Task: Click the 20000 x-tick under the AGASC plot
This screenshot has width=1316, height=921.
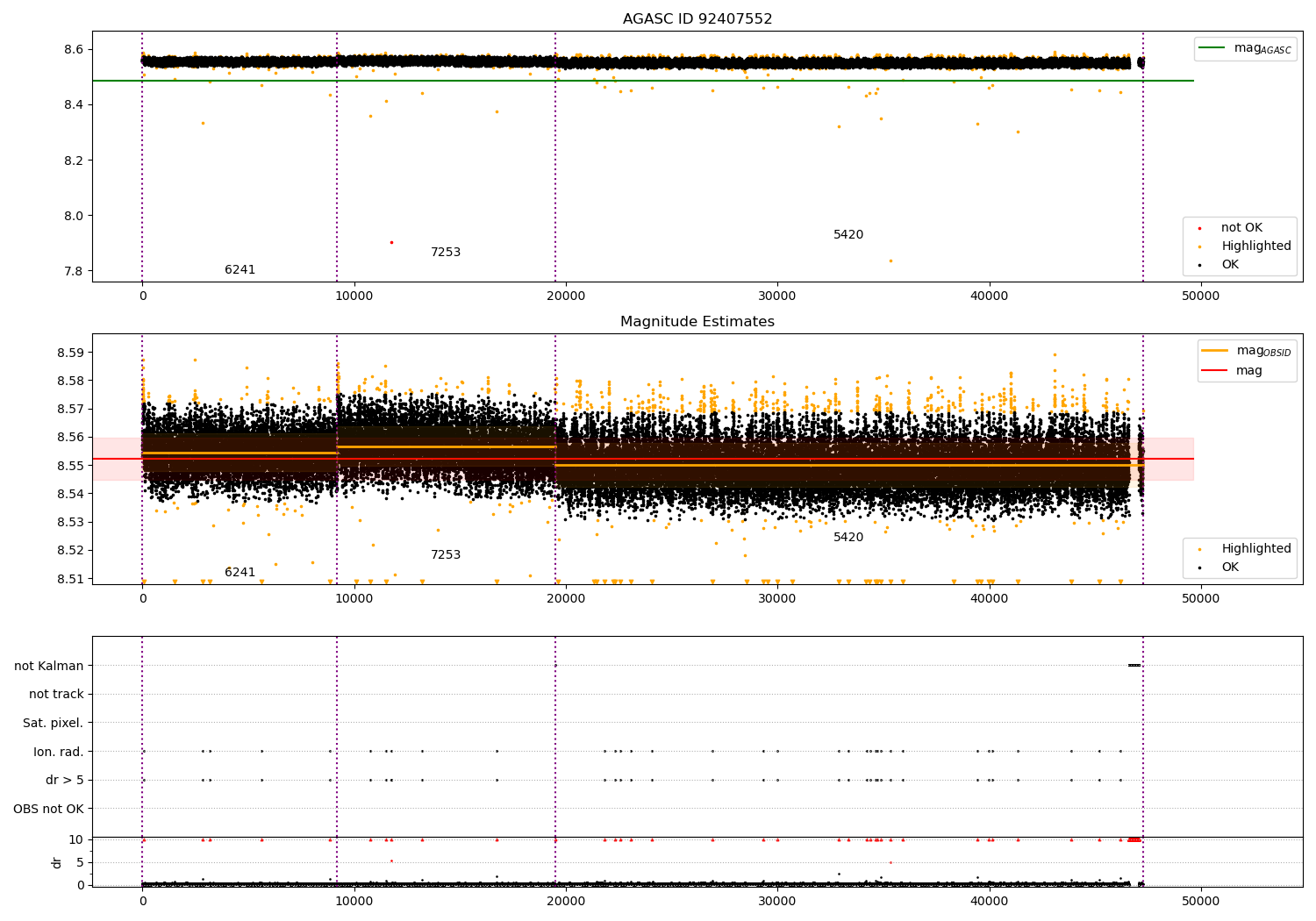Action: point(566,296)
